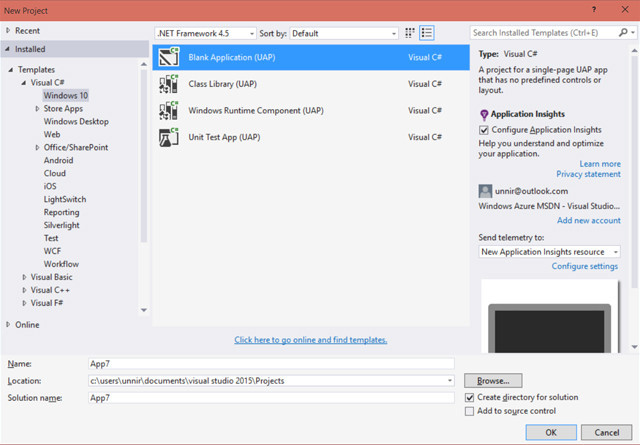Image resolution: width=640 pixels, height=445 pixels.
Task: Select the Test template category
Action: [x=51, y=238]
